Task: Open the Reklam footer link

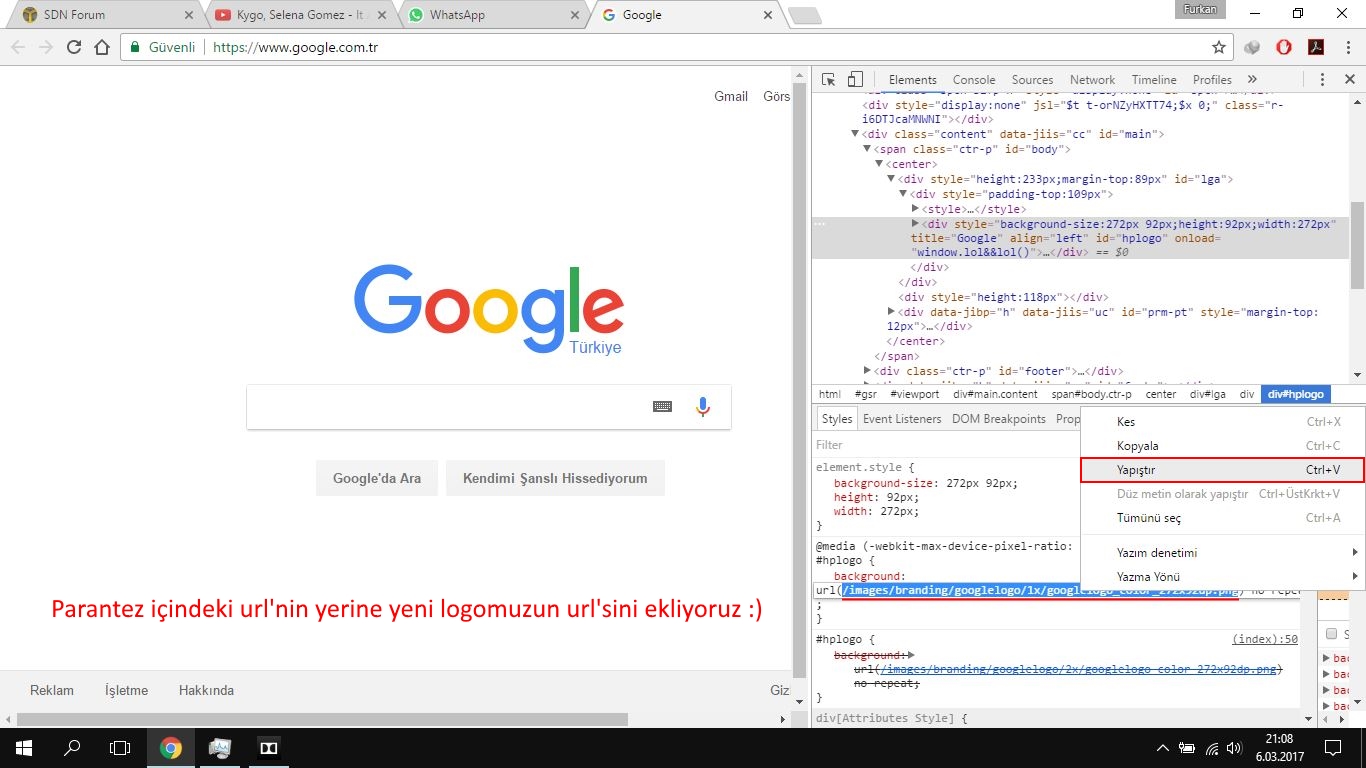Action: point(52,690)
